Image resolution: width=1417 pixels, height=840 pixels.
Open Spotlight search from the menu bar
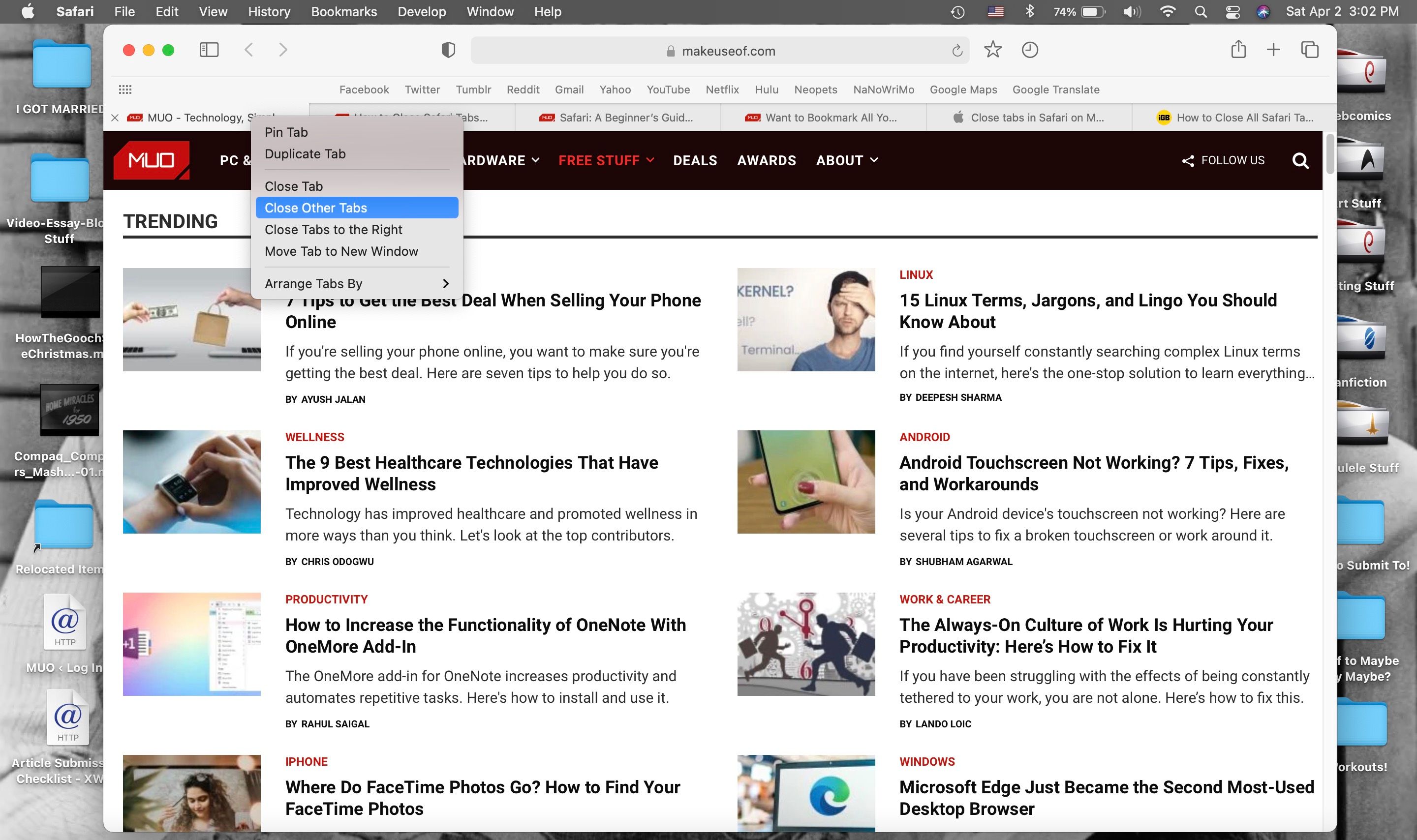click(x=1200, y=11)
